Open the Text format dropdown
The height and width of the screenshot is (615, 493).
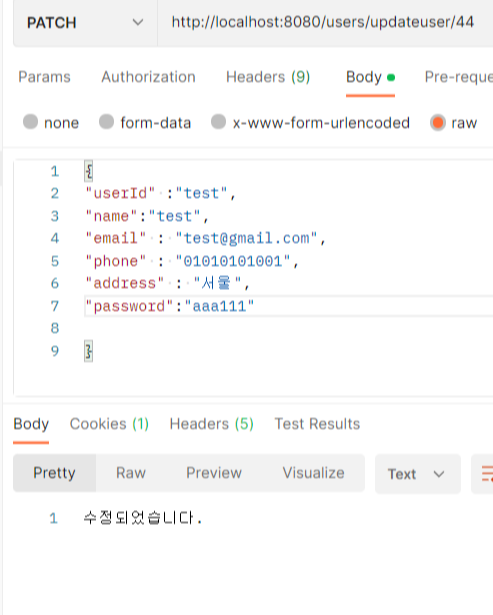tap(418, 474)
